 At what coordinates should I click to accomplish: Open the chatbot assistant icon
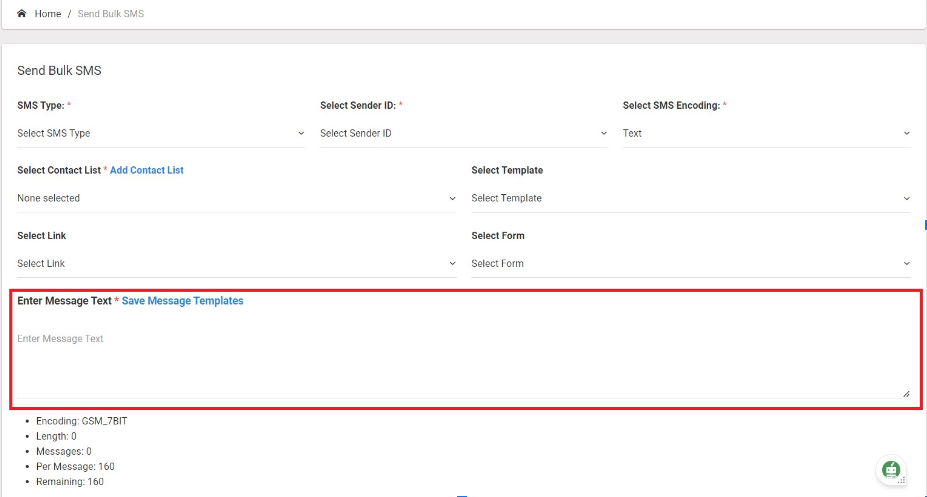click(891, 470)
